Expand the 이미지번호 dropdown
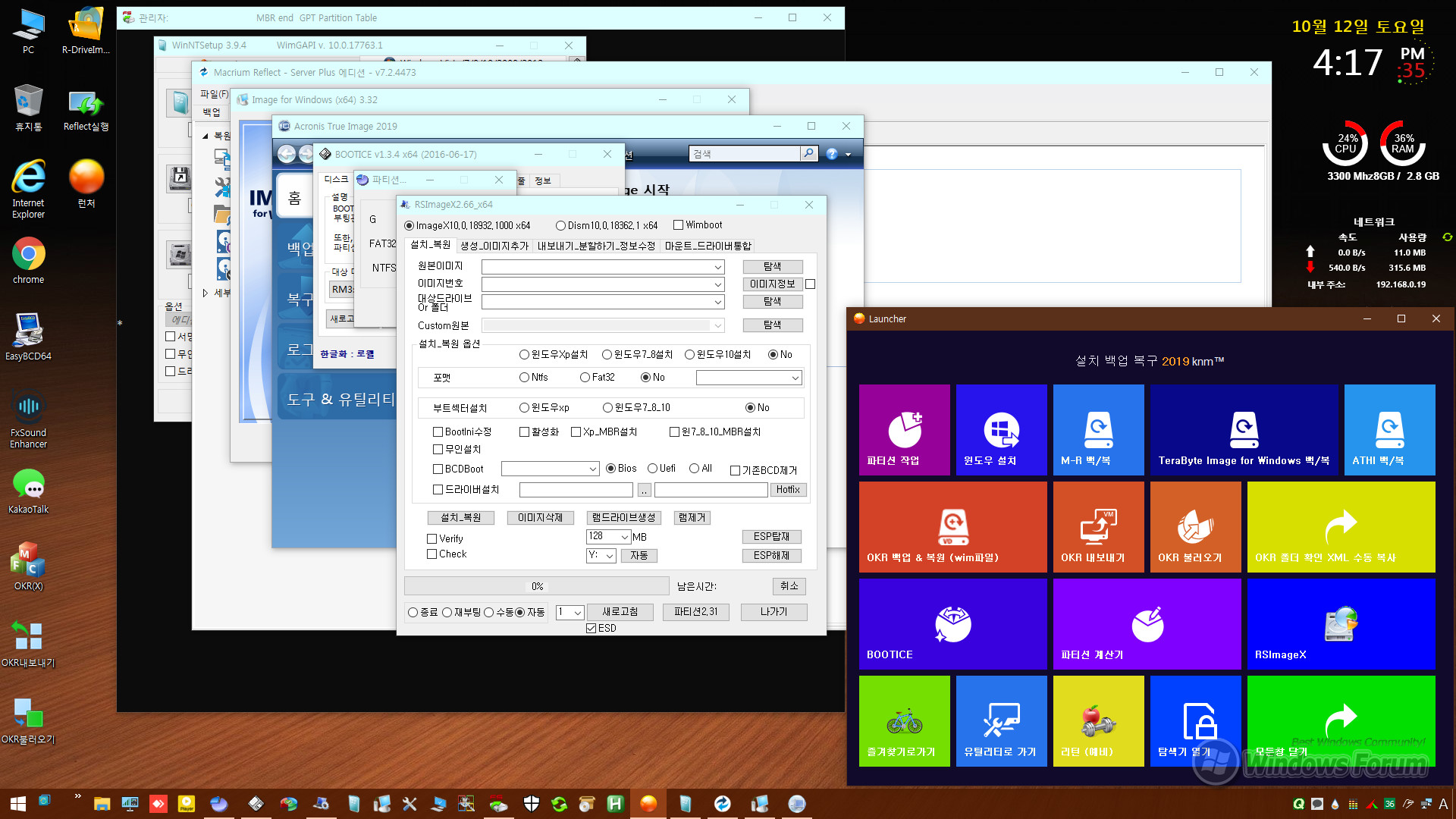The height and width of the screenshot is (819, 1456). click(717, 284)
